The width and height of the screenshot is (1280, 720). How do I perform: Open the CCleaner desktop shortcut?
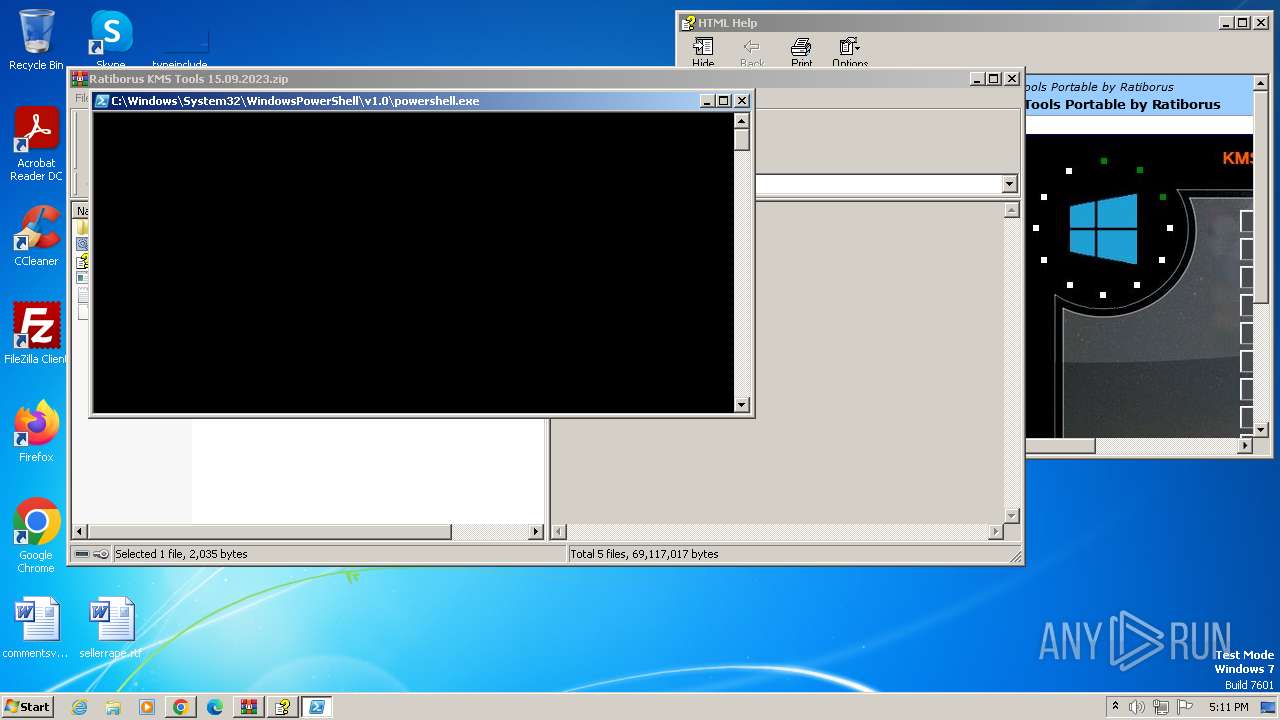[36, 236]
